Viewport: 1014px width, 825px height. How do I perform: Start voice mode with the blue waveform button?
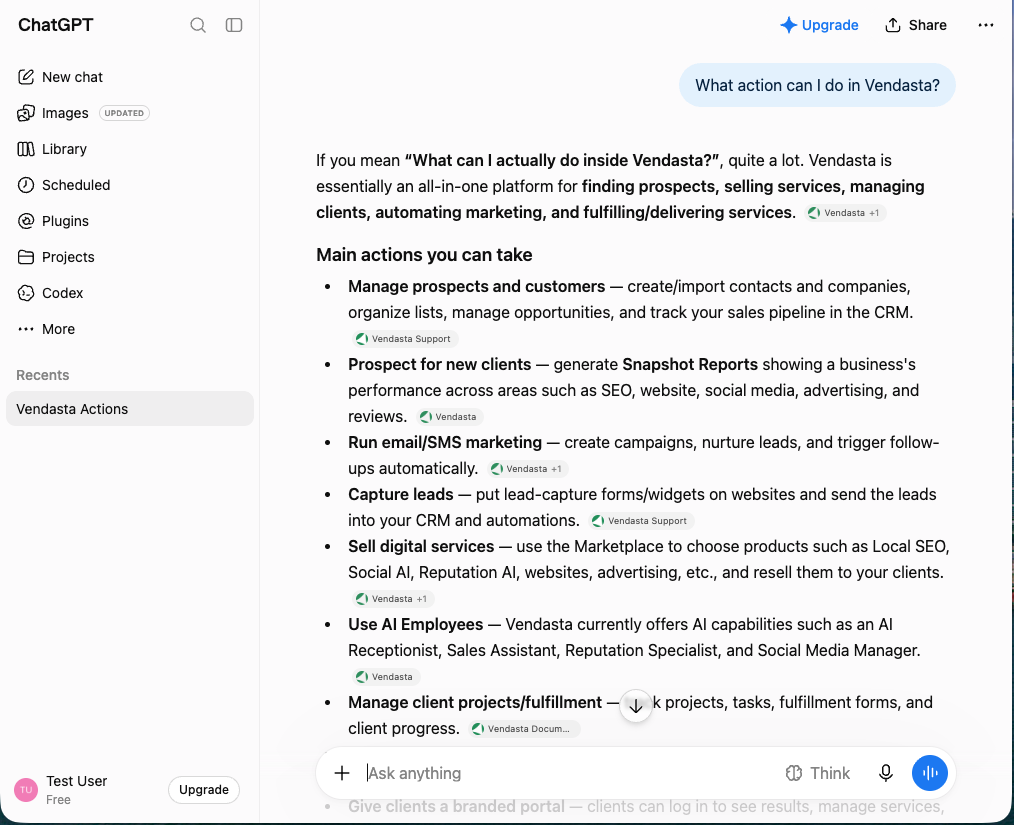930,773
